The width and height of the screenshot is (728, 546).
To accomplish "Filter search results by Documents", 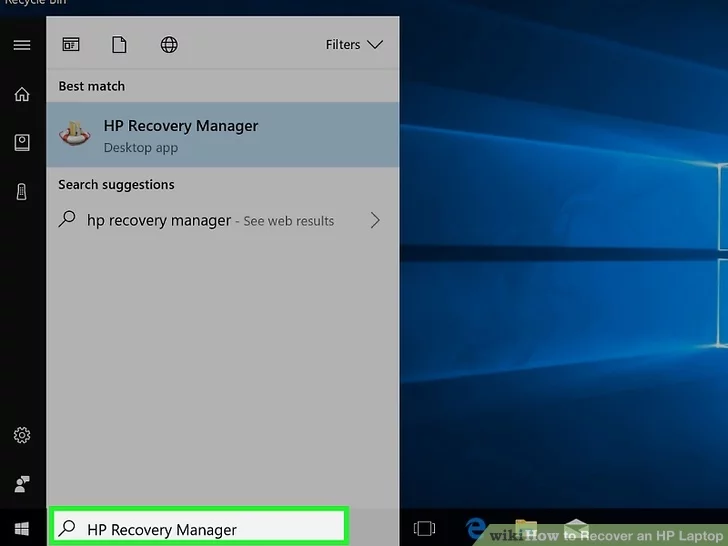I will 119,45.
